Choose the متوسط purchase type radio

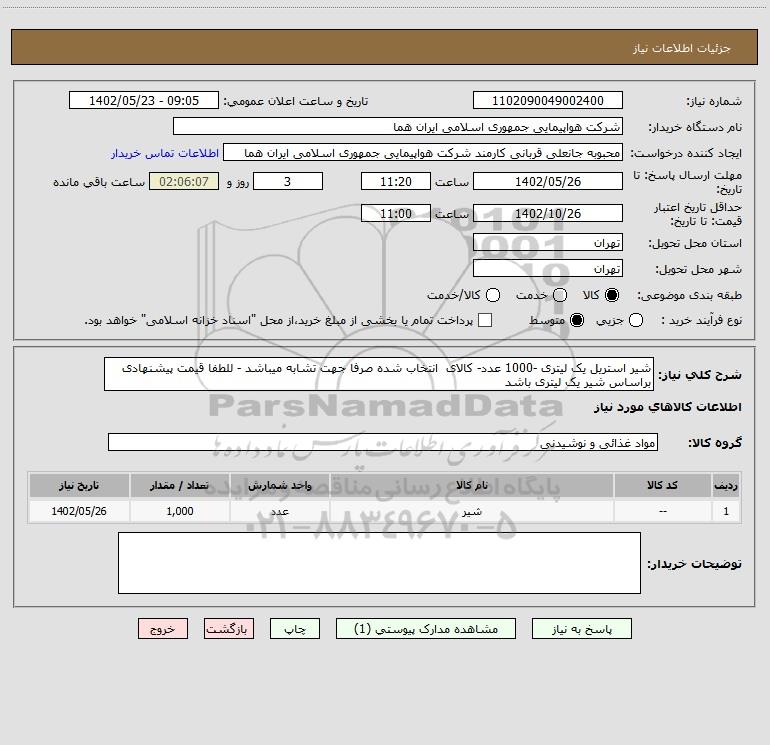pos(577,320)
